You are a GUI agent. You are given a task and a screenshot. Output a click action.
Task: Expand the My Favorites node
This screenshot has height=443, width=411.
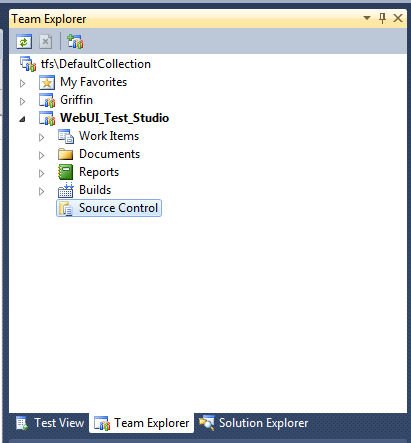tap(22, 83)
